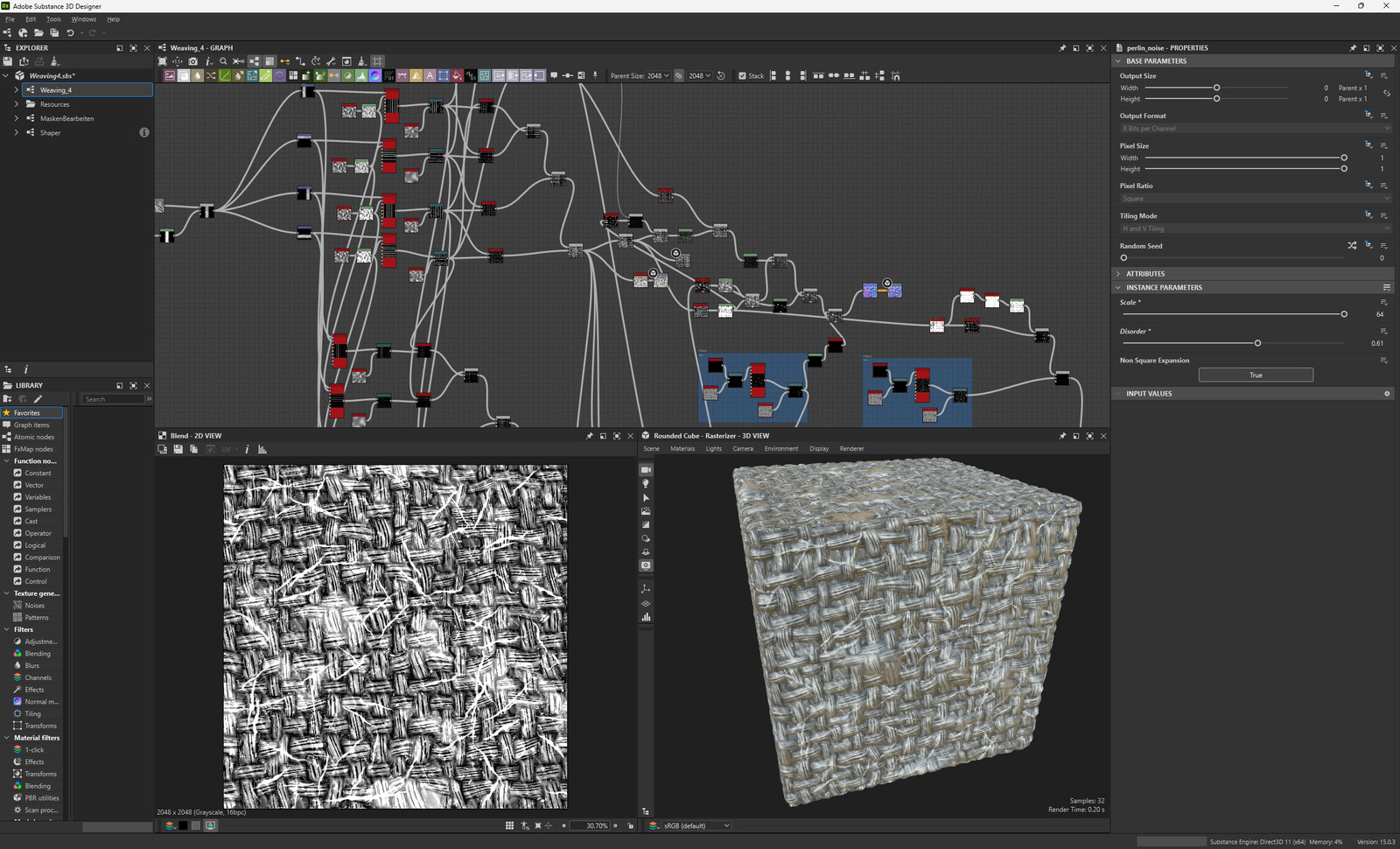Open the Materials menu in 3D view
Screen dimensions: 1400x849
[x=682, y=449]
